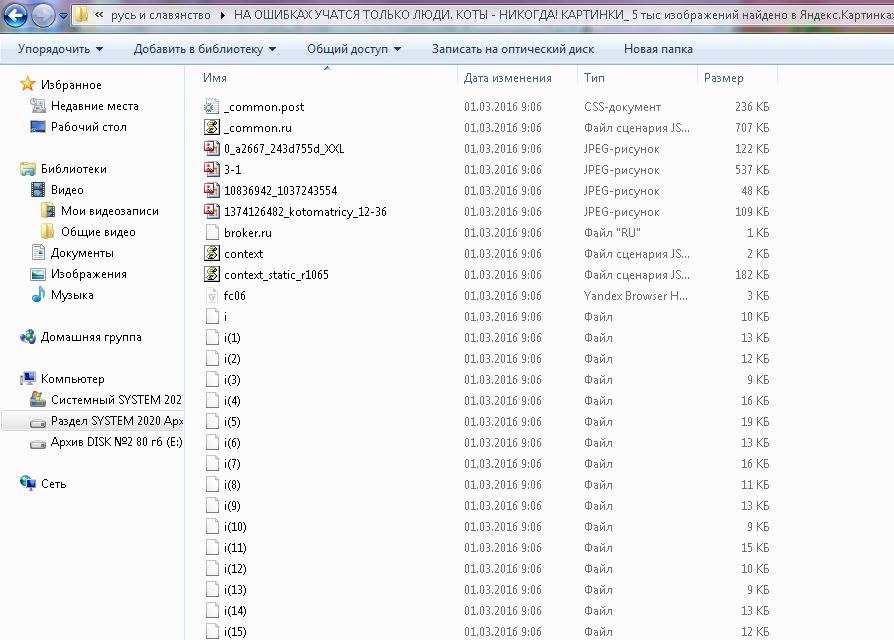
Task: Go back with the blue Back arrow
Action: (x=15, y=15)
